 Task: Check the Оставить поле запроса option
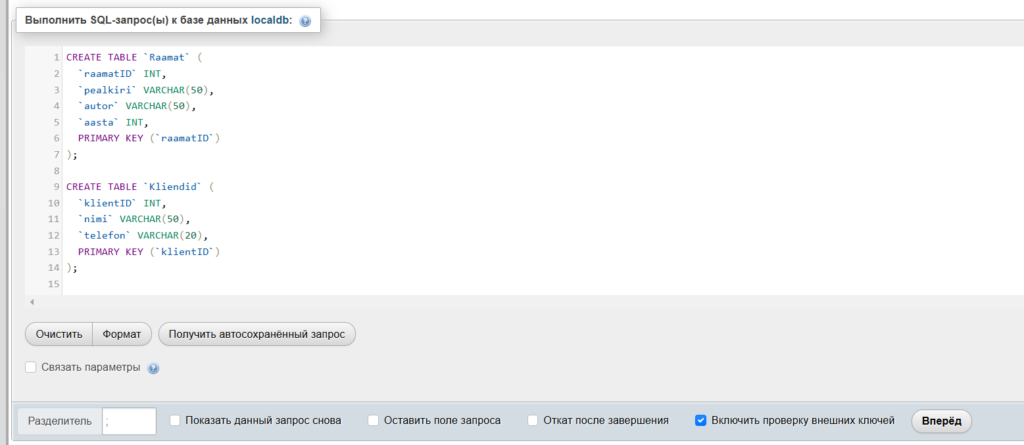click(374, 421)
